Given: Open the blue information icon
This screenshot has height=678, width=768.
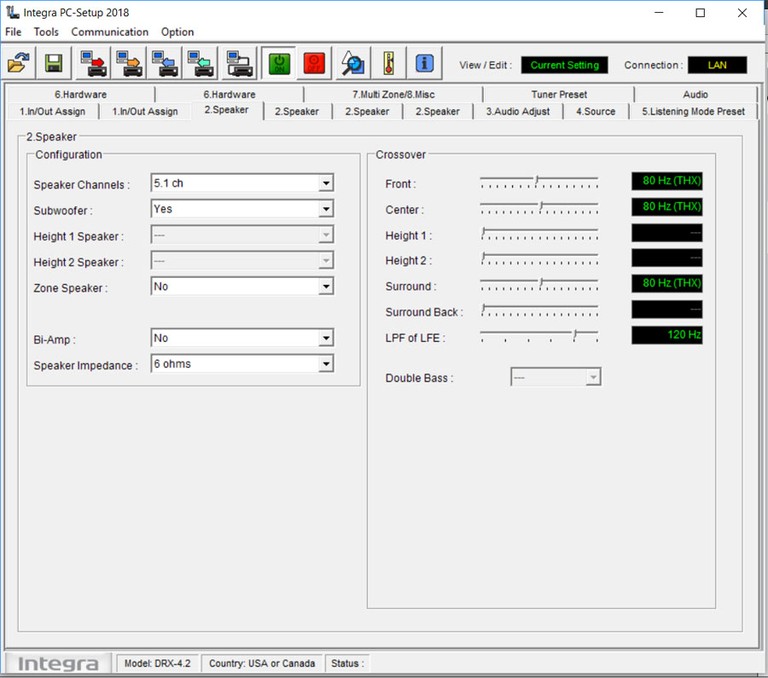Looking at the screenshot, I should point(424,64).
